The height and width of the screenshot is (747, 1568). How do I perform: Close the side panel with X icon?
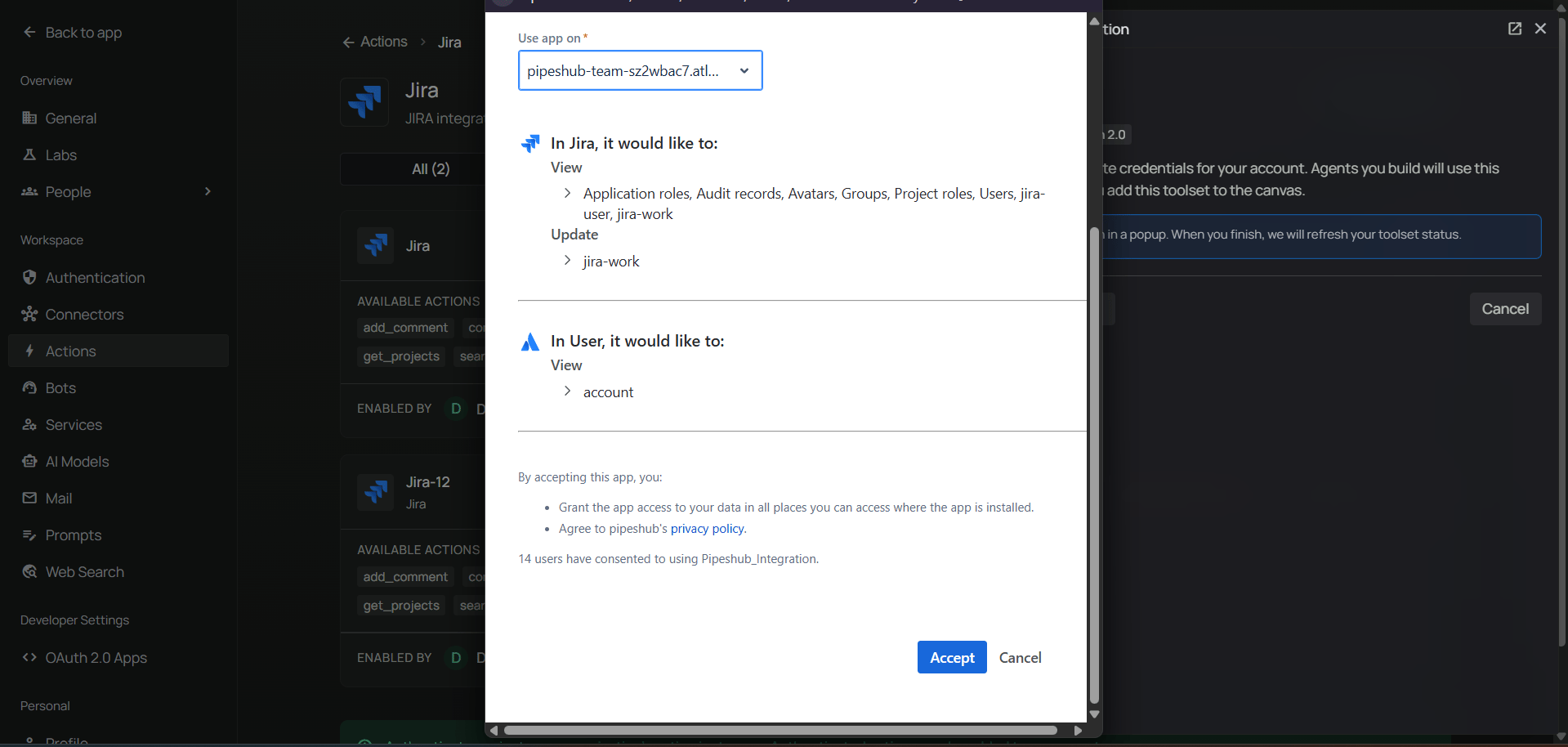(x=1540, y=29)
